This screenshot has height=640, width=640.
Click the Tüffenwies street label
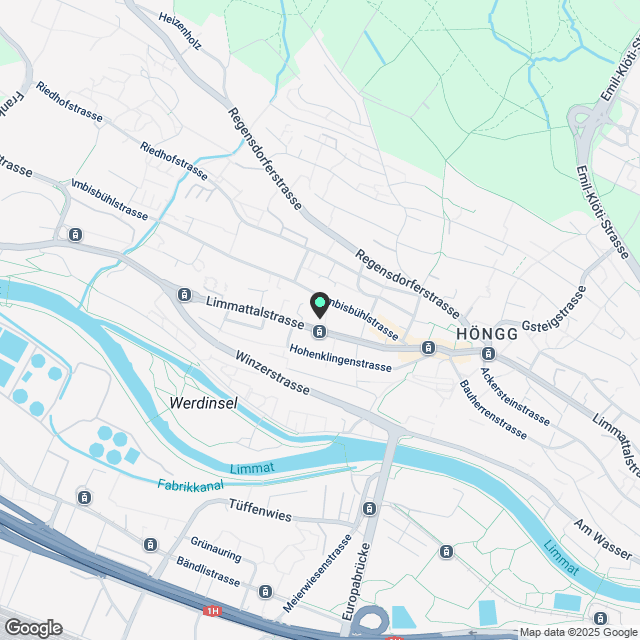pos(260,511)
